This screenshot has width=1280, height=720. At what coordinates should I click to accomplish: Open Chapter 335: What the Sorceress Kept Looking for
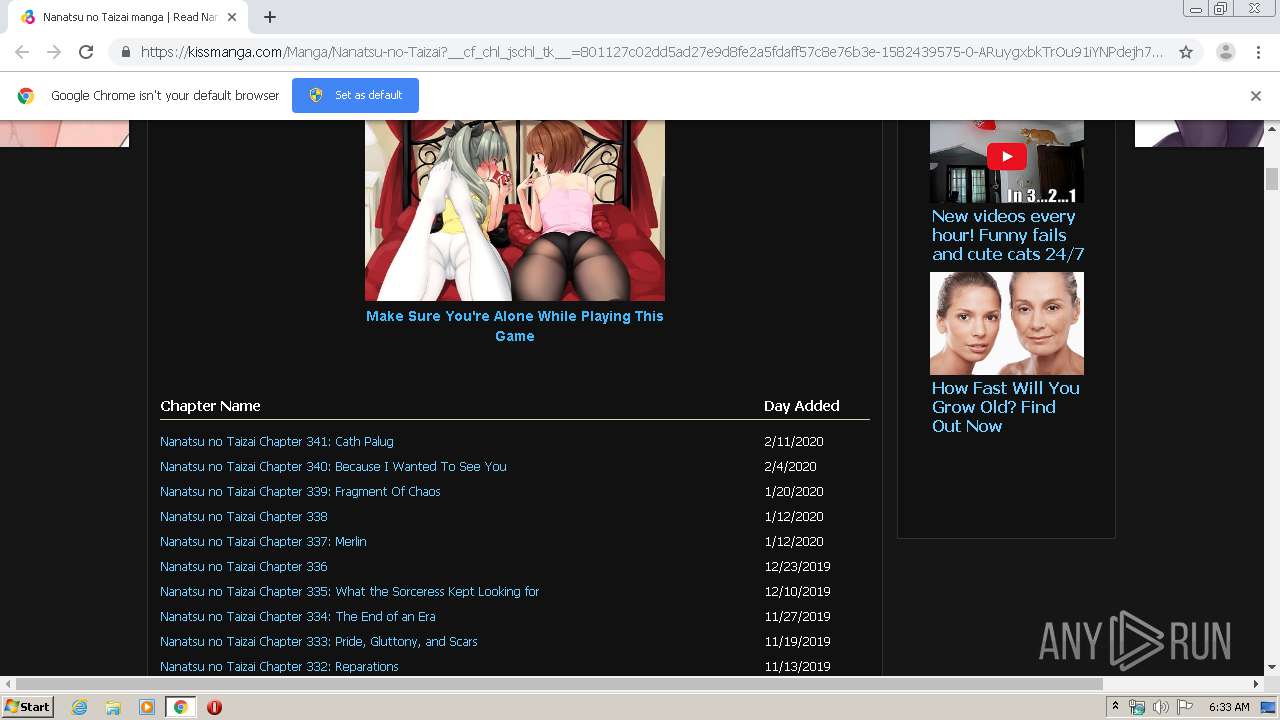click(350, 591)
